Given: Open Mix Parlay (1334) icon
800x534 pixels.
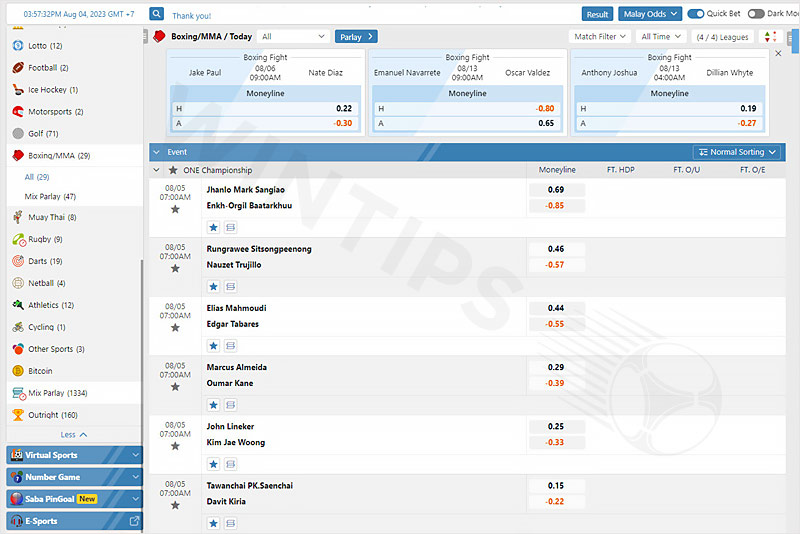Looking at the screenshot, I should point(19,393).
